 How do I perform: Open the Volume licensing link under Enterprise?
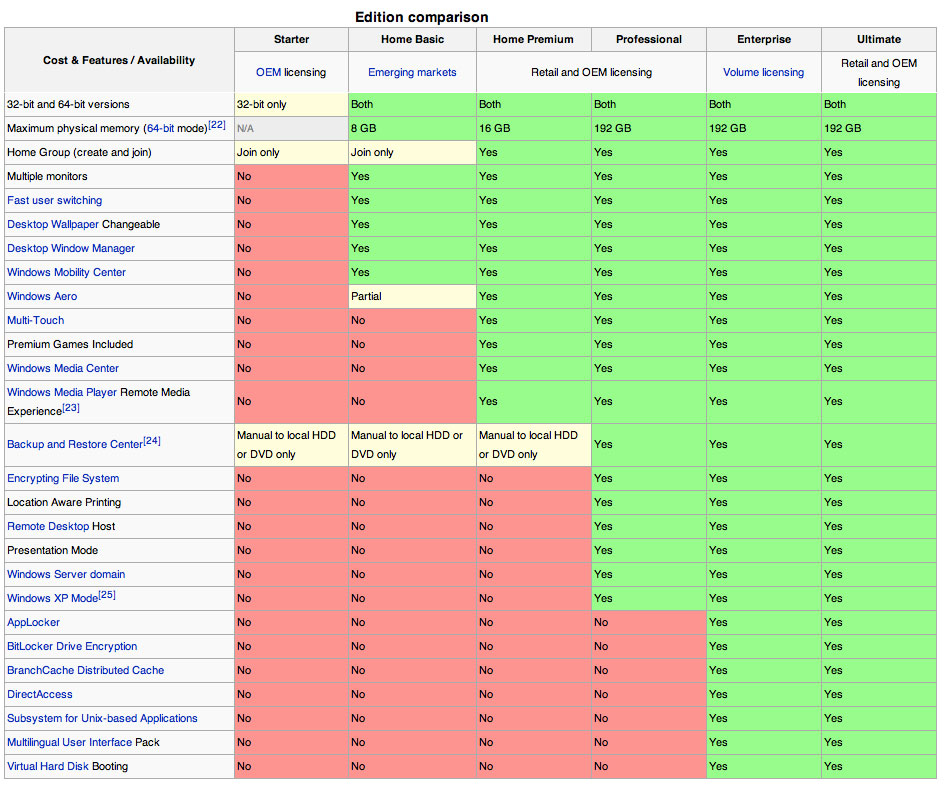(763, 72)
